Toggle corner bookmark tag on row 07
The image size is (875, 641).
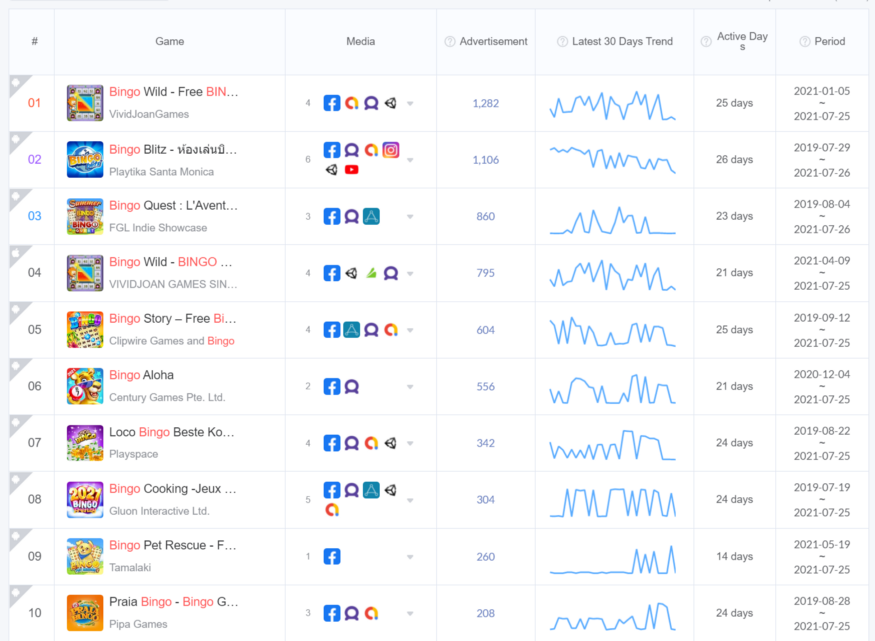[x=18, y=424]
